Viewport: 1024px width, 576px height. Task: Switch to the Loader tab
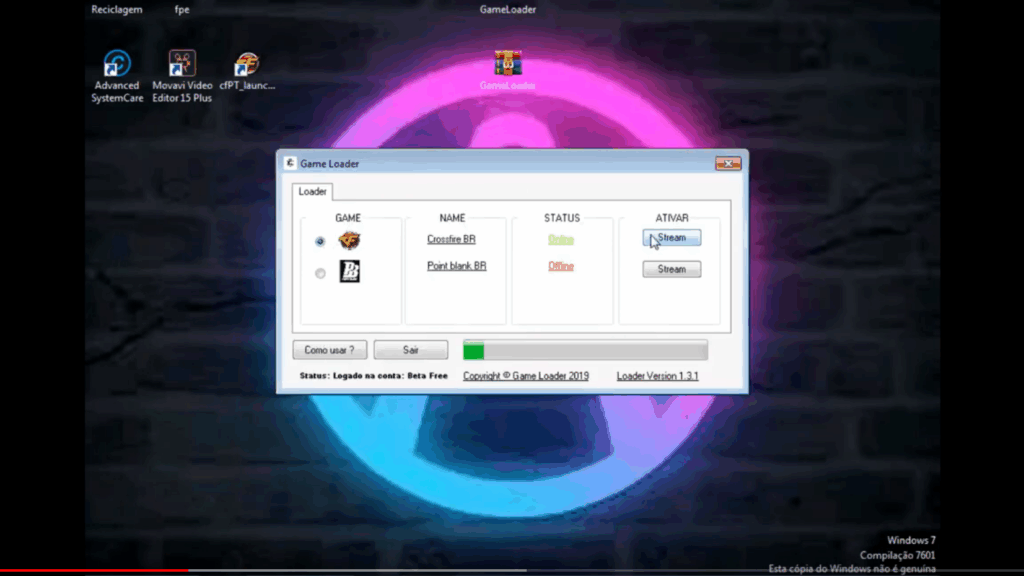pos(312,191)
